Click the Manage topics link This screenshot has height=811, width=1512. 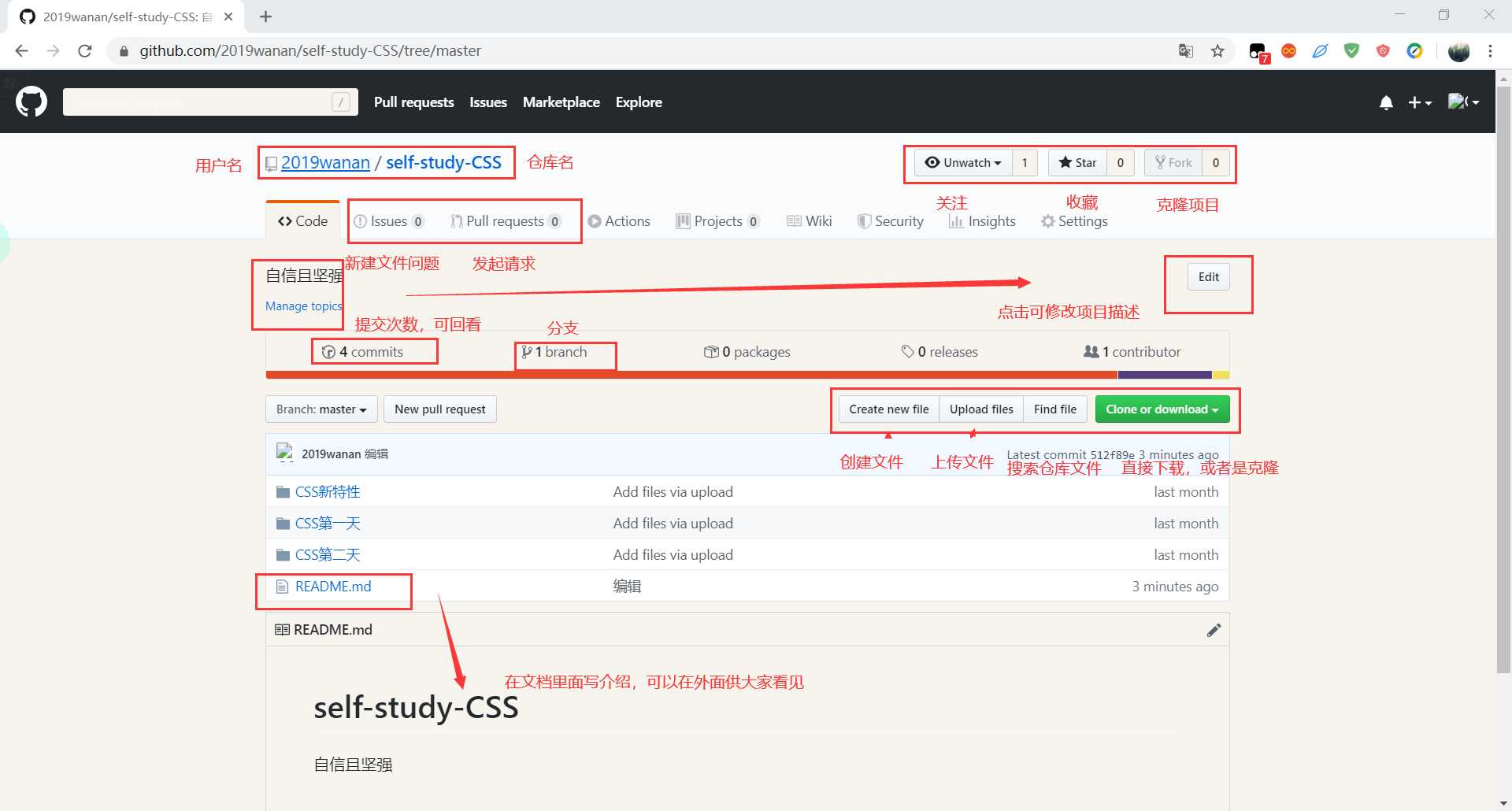coord(303,306)
